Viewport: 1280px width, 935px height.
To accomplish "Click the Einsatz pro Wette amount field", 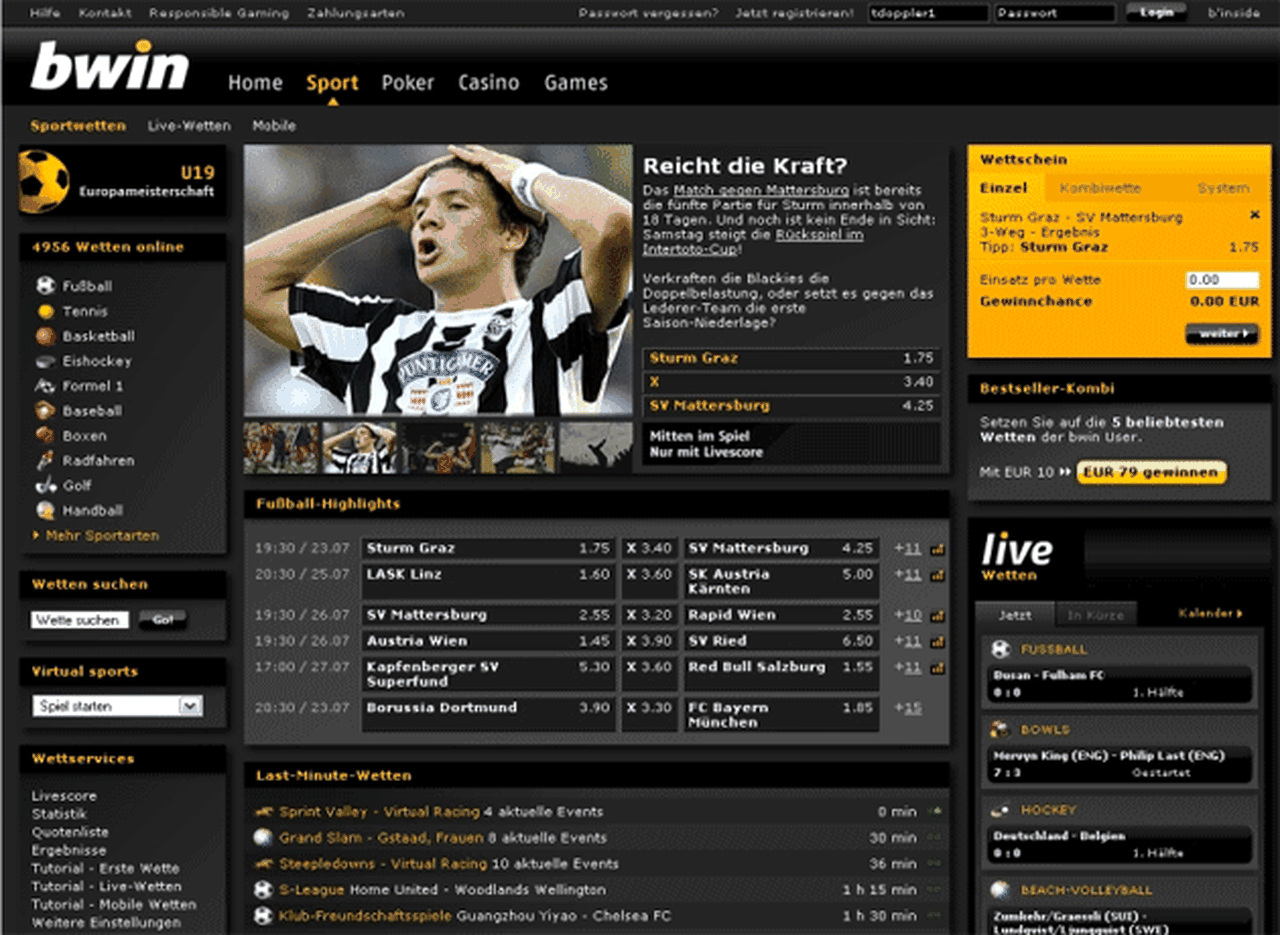I will (1221, 280).
